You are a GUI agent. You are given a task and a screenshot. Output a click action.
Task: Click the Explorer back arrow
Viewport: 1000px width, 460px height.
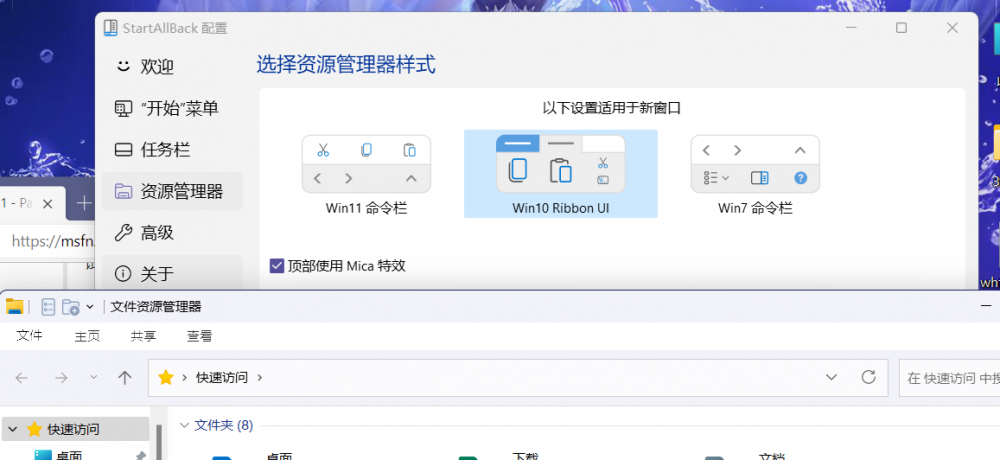[22, 378]
